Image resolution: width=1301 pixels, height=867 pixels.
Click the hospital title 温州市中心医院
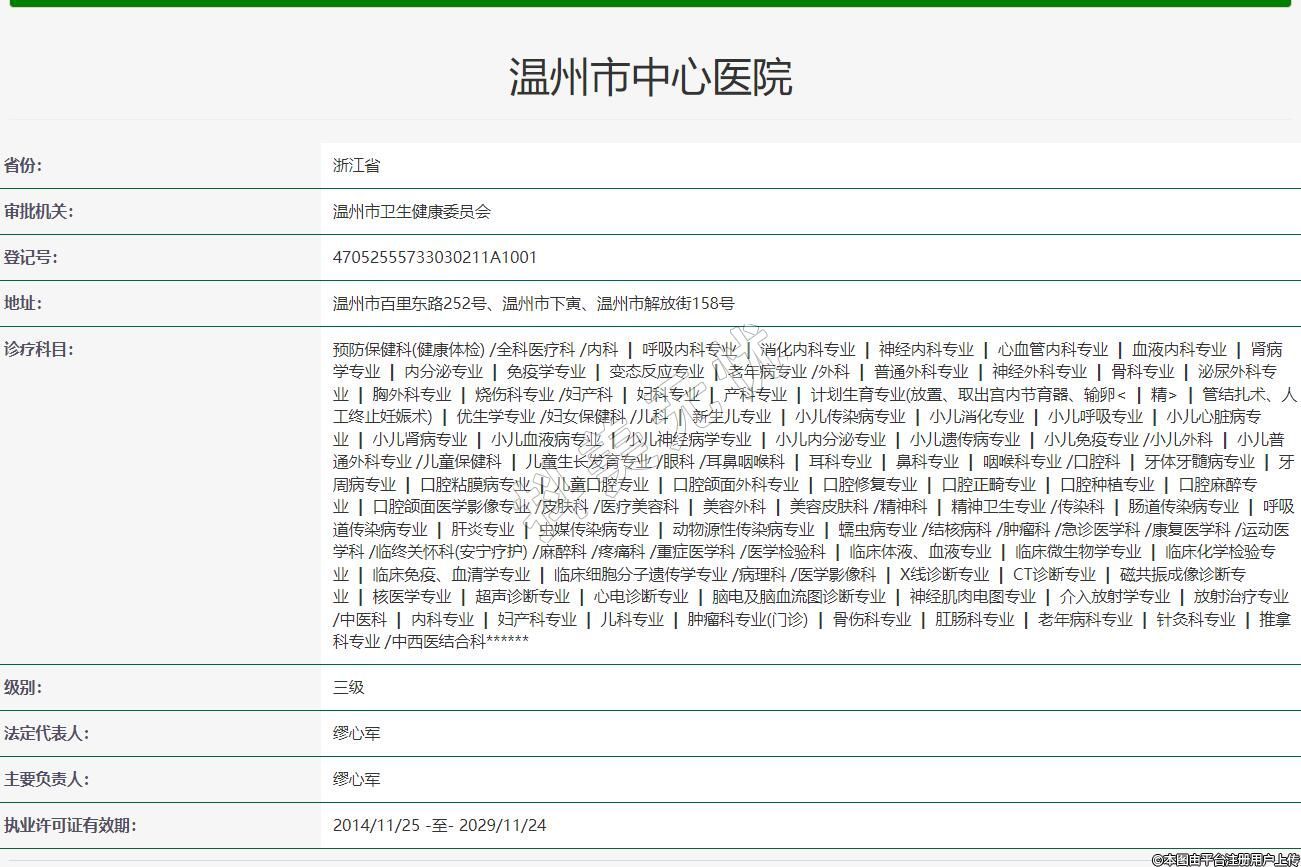click(650, 77)
